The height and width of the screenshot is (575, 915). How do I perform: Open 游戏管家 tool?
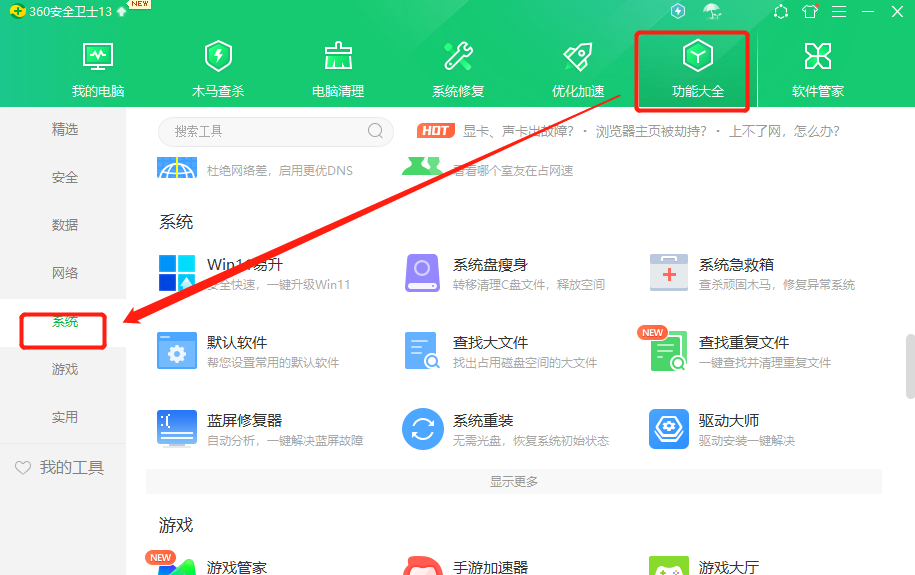click(x=236, y=567)
